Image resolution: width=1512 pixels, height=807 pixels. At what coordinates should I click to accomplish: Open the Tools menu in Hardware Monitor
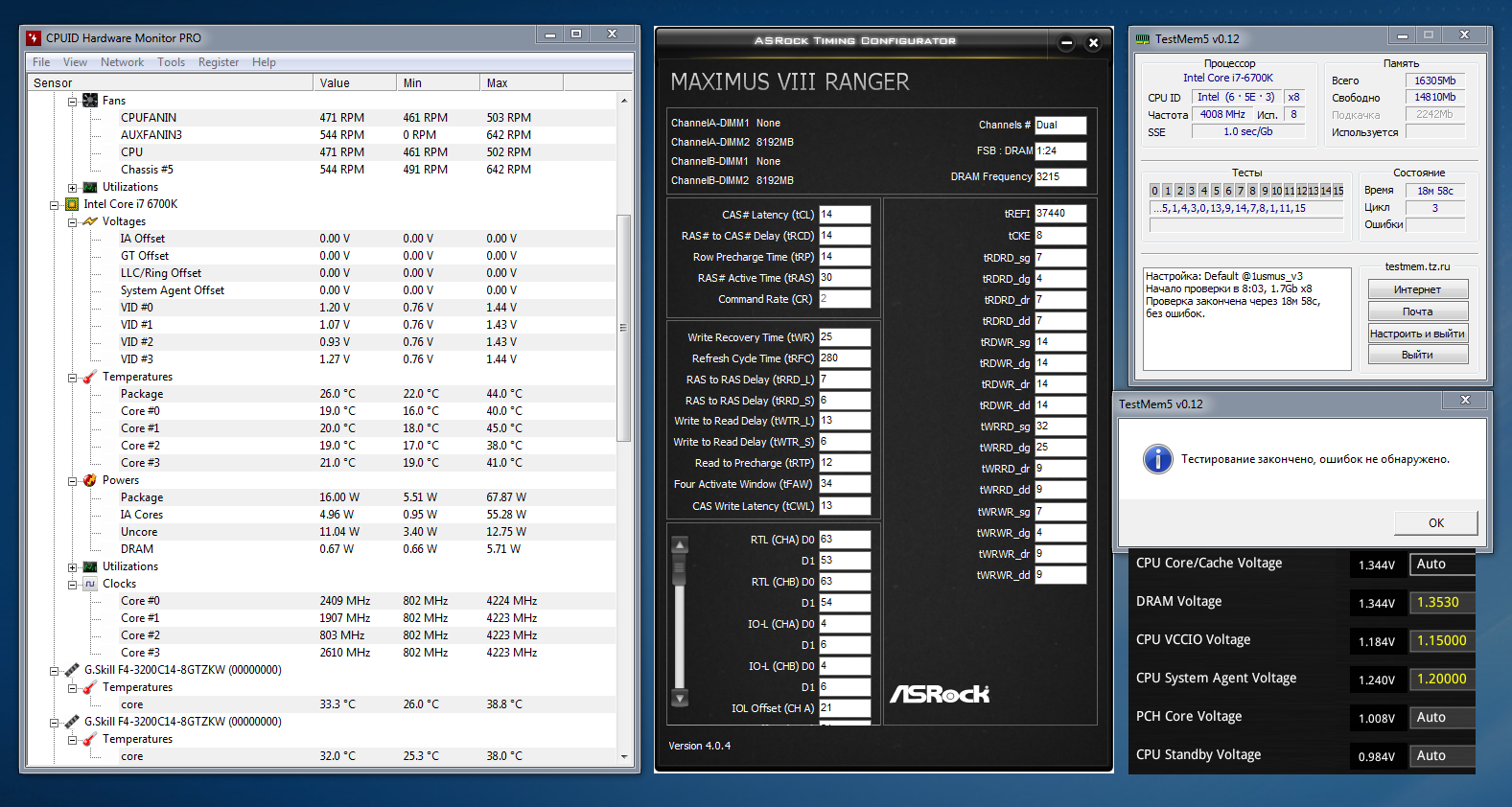tap(172, 62)
